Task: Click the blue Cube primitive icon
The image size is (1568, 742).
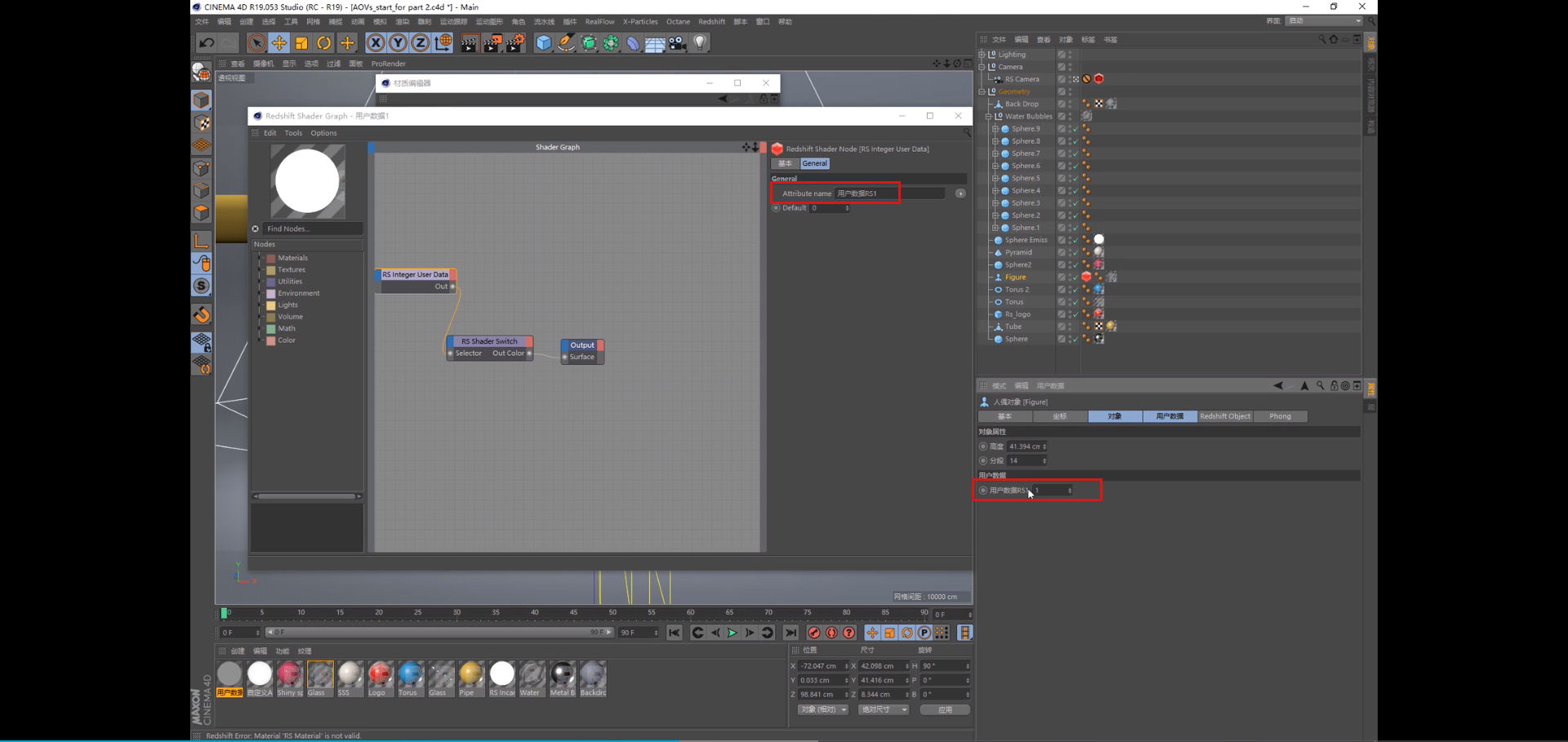Action: 544,43
